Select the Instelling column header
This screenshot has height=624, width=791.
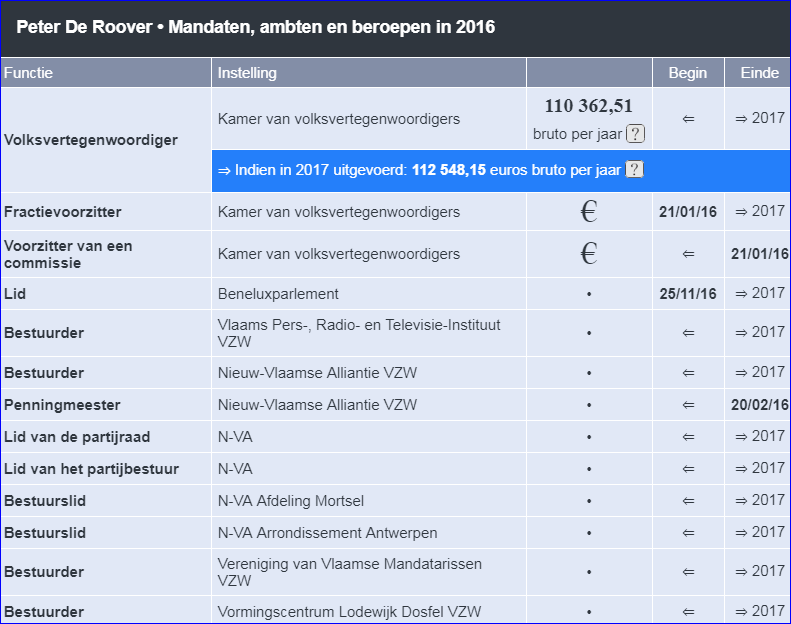(x=247, y=73)
